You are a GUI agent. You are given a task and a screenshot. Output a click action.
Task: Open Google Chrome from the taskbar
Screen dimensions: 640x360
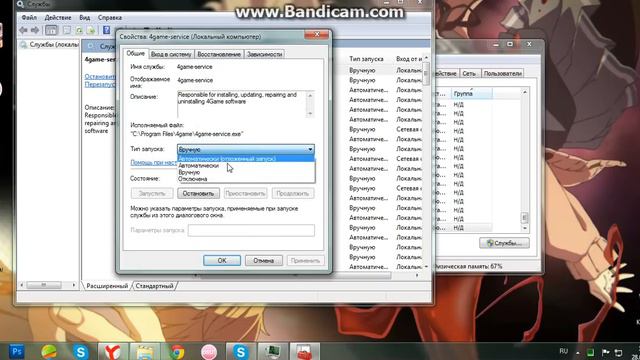(x=177, y=351)
